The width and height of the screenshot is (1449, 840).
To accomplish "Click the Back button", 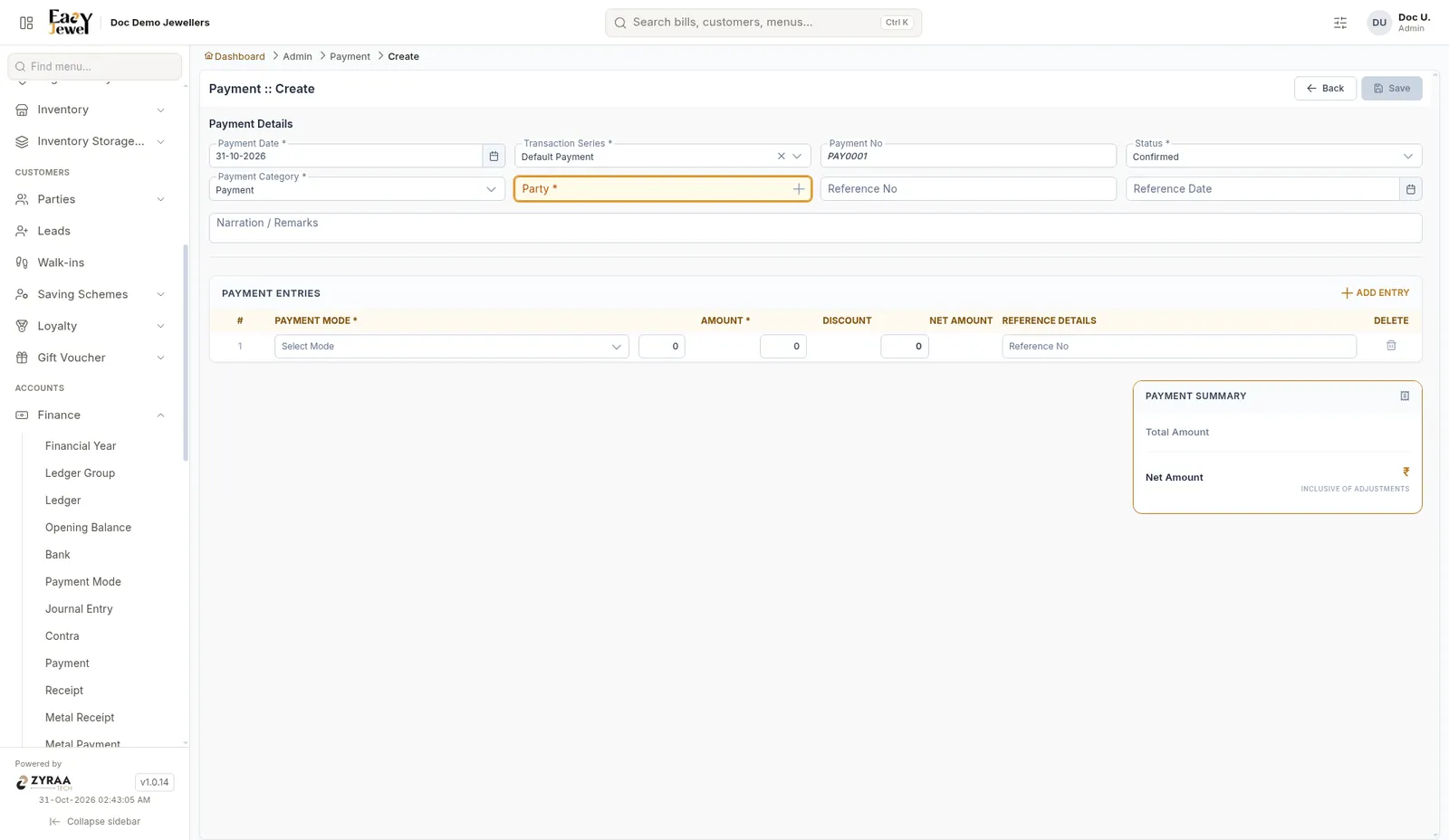I will pos(1325,89).
